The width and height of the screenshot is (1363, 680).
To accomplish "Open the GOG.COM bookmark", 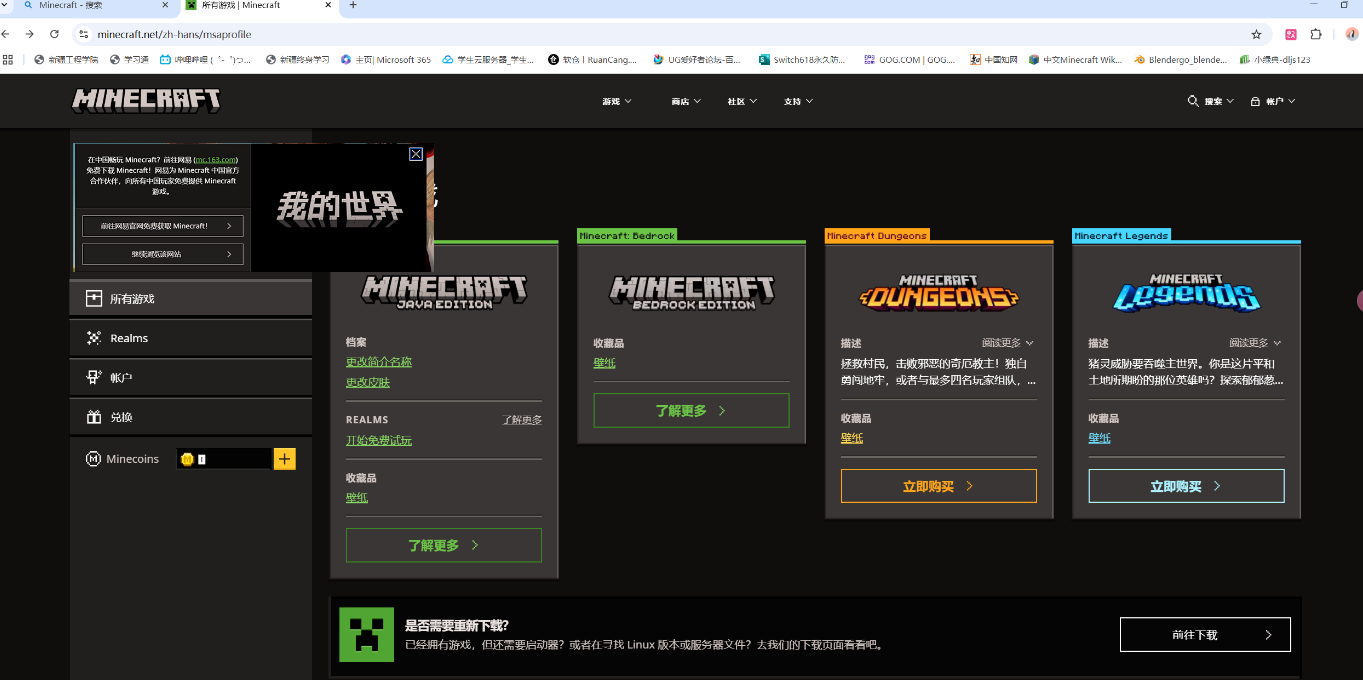I will pos(909,59).
